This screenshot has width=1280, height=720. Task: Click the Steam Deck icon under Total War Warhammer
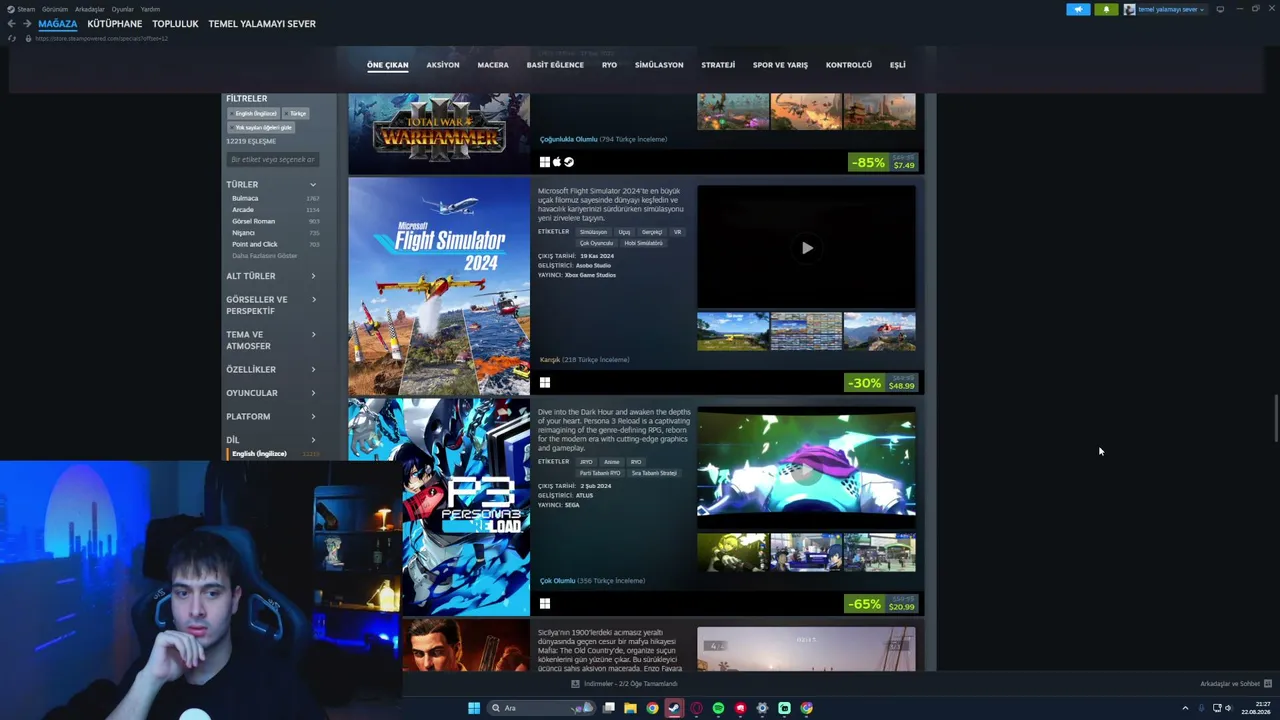coord(569,162)
